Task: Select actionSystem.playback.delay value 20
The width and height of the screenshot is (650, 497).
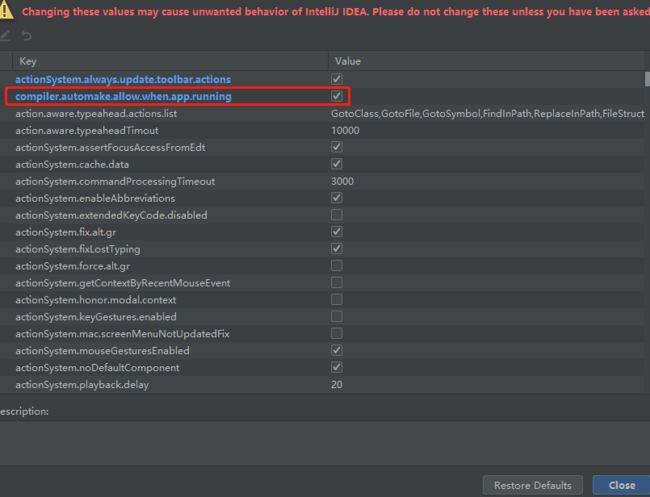Action: 337,385
